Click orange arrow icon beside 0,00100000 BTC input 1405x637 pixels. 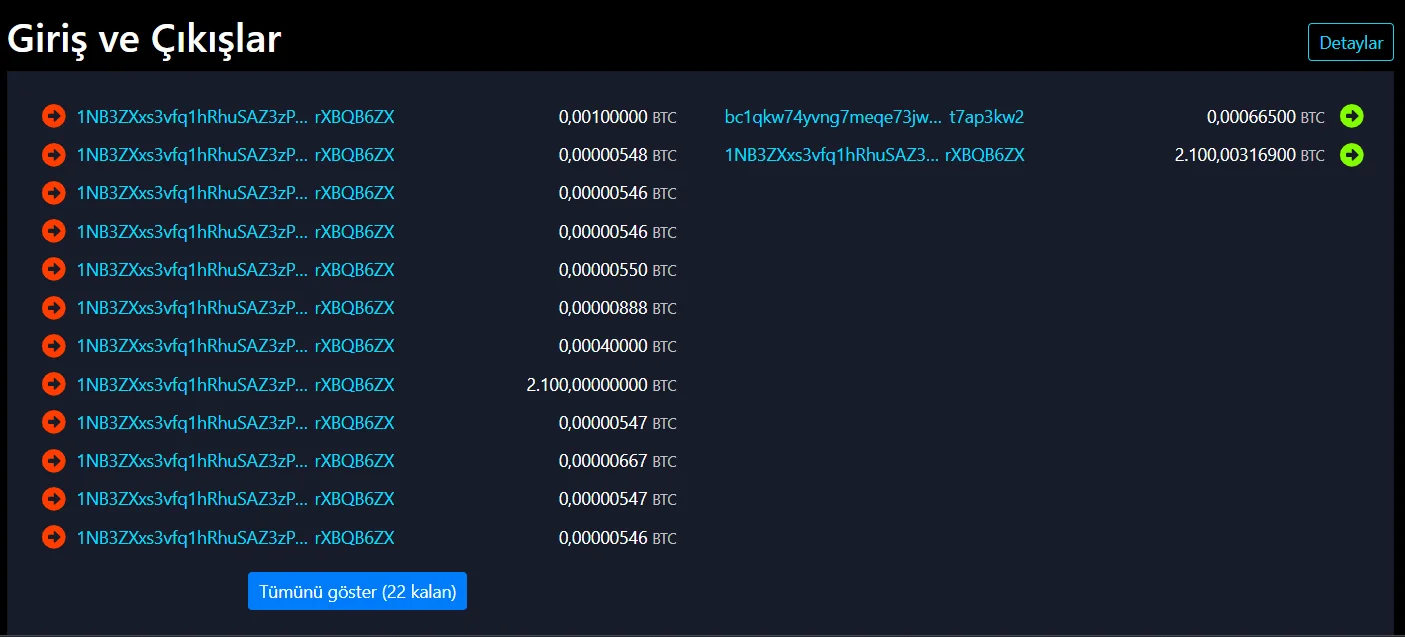[x=53, y=117]
